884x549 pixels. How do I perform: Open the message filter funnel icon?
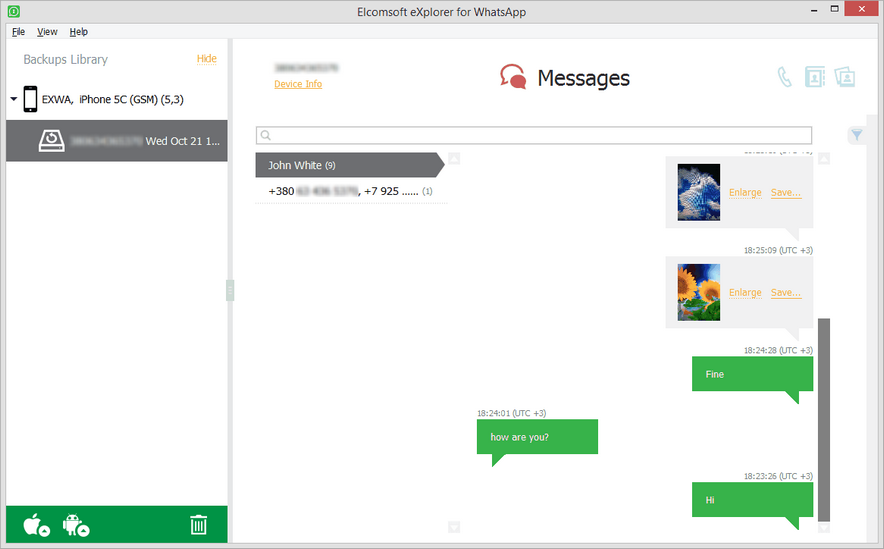coord(856,135)
